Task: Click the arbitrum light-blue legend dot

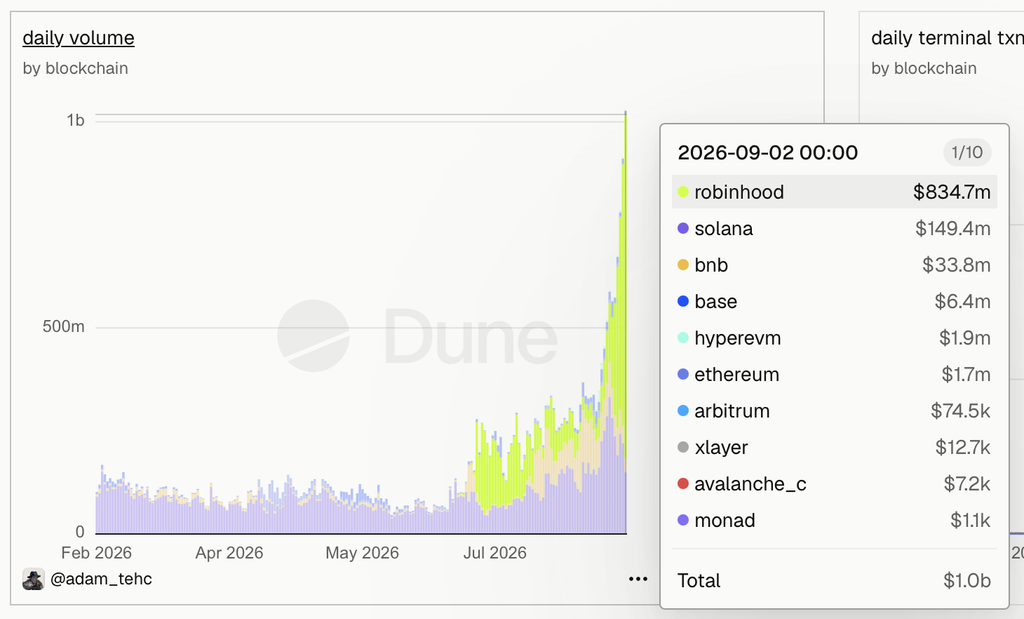Action: tap(683, 411)
